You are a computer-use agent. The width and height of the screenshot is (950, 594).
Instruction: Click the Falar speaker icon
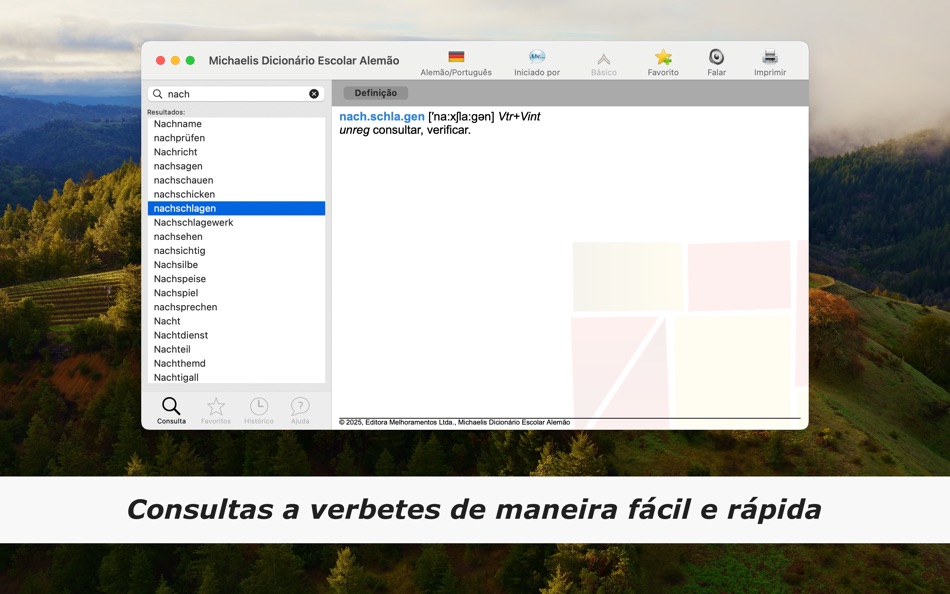[716, 57]
